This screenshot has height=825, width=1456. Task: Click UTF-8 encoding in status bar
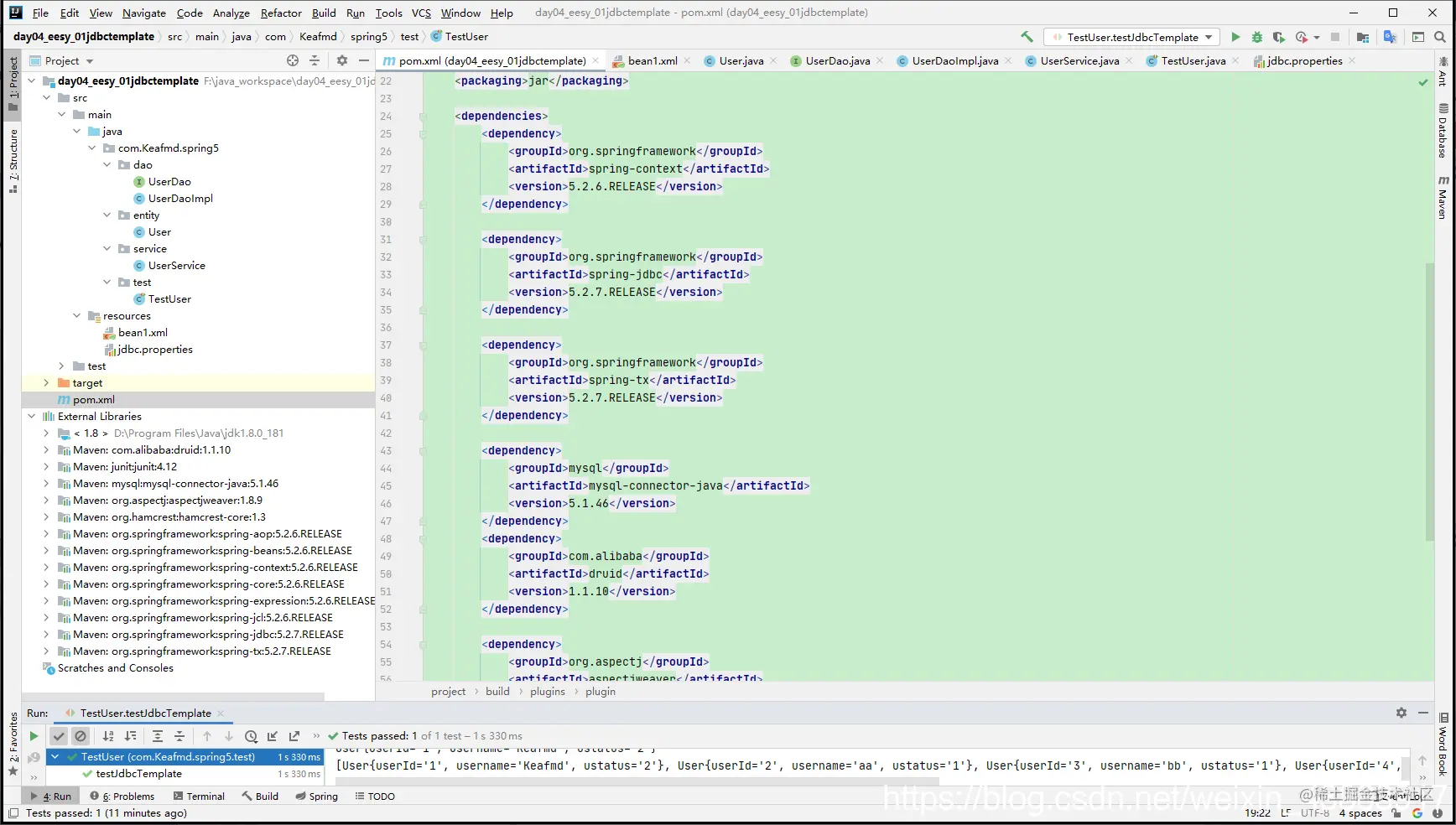click(1314, 813)
